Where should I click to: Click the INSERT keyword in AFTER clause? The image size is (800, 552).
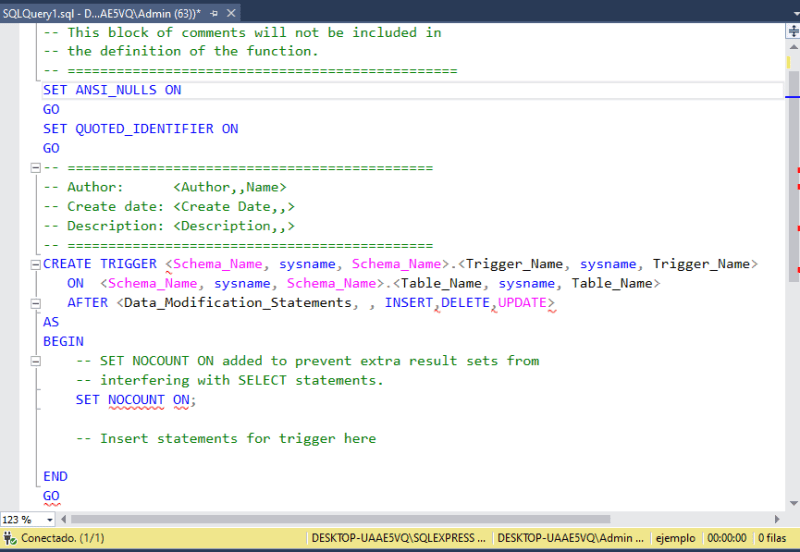tap(408, 303)
